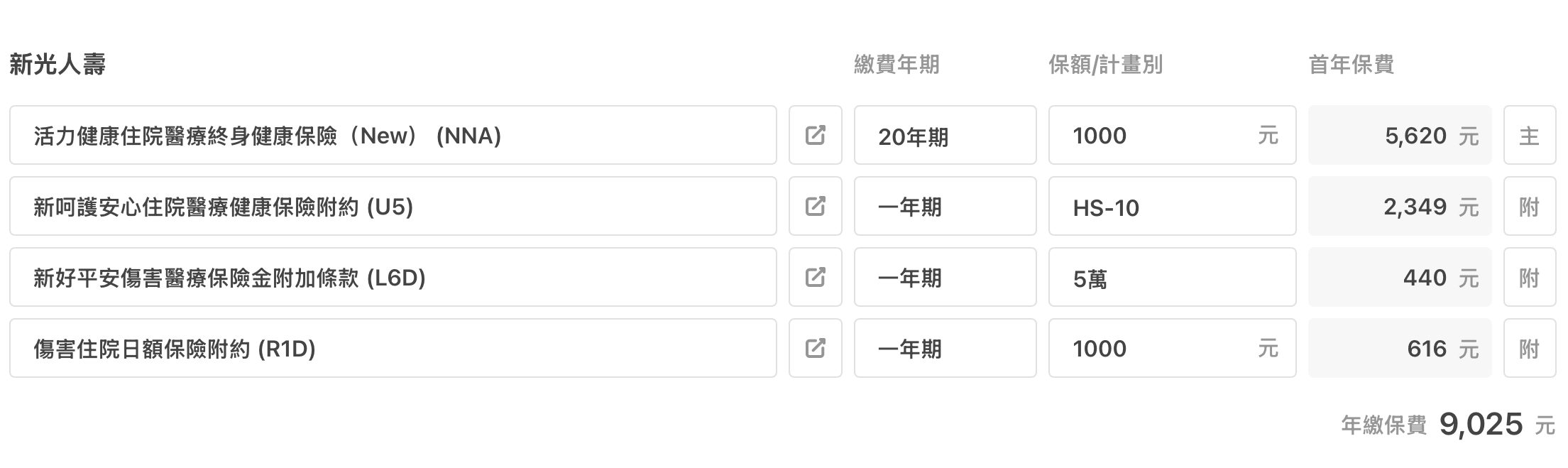
Task: Open external link icon for 傷害住院日額 R1D rider
Action: click(815, 348)
